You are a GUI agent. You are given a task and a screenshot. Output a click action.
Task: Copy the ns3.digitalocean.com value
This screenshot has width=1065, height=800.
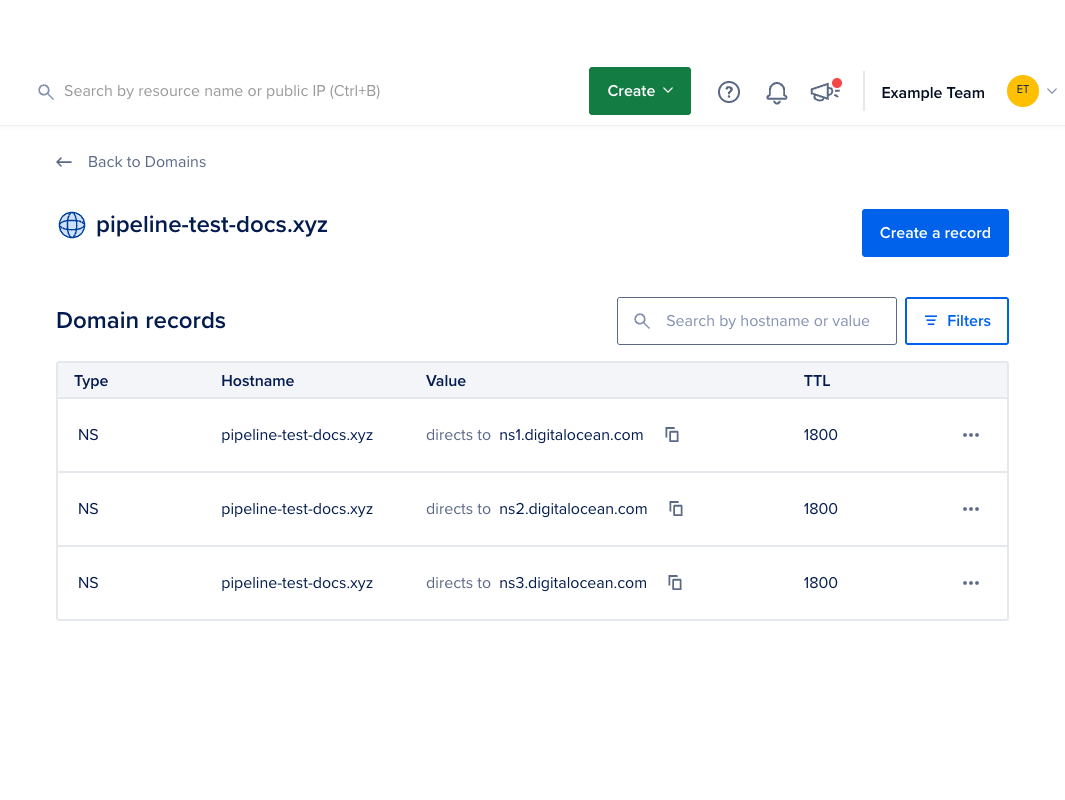[x=675, y=583]
